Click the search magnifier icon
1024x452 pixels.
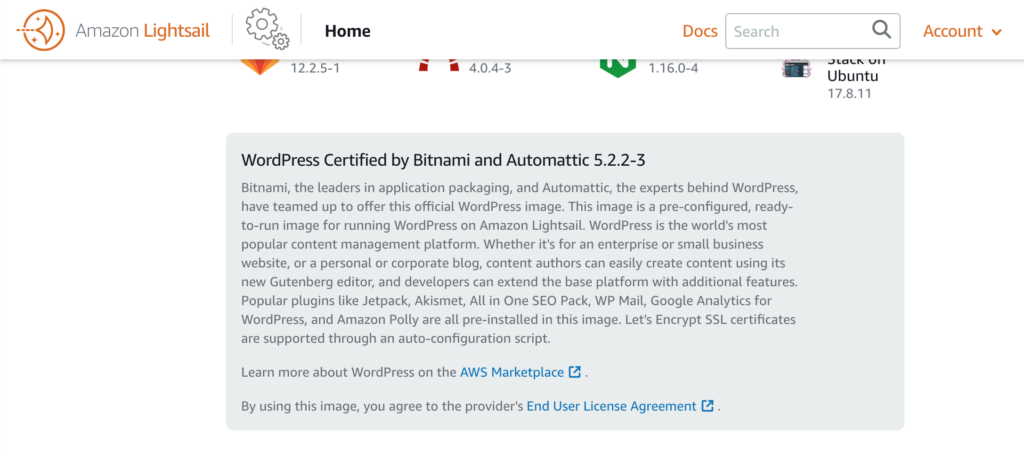pyautogui.click(x=881, y=29)
